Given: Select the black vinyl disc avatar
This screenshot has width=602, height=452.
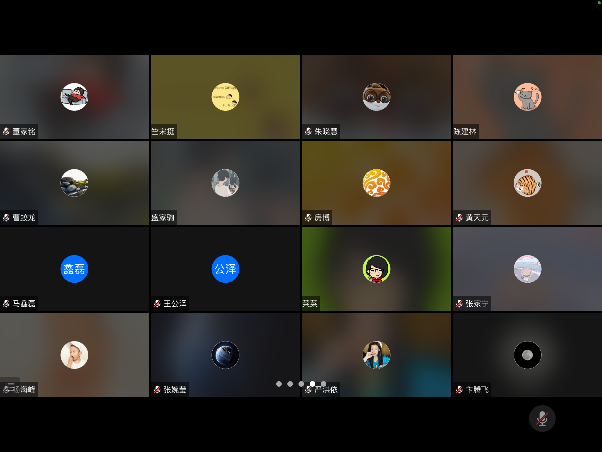Looking at the screenshot, I should pos(527,354).
